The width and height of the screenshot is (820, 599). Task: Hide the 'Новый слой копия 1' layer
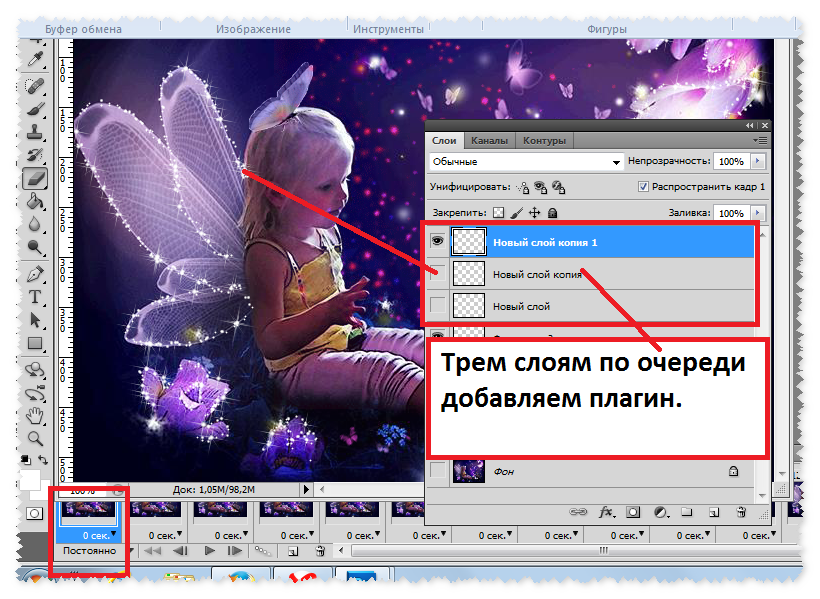point(437,241)
